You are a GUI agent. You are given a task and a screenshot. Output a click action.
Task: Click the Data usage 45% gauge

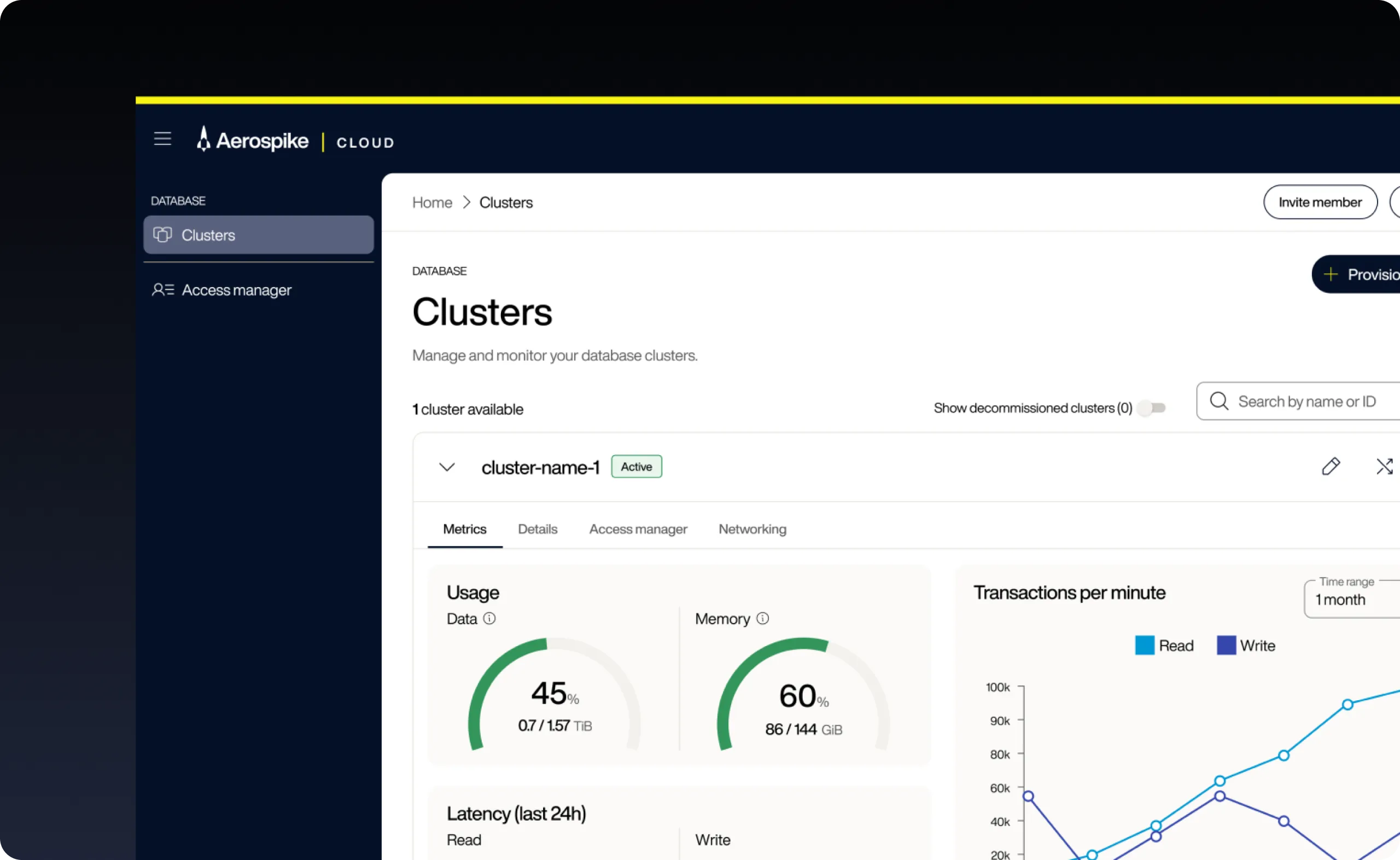555,694
